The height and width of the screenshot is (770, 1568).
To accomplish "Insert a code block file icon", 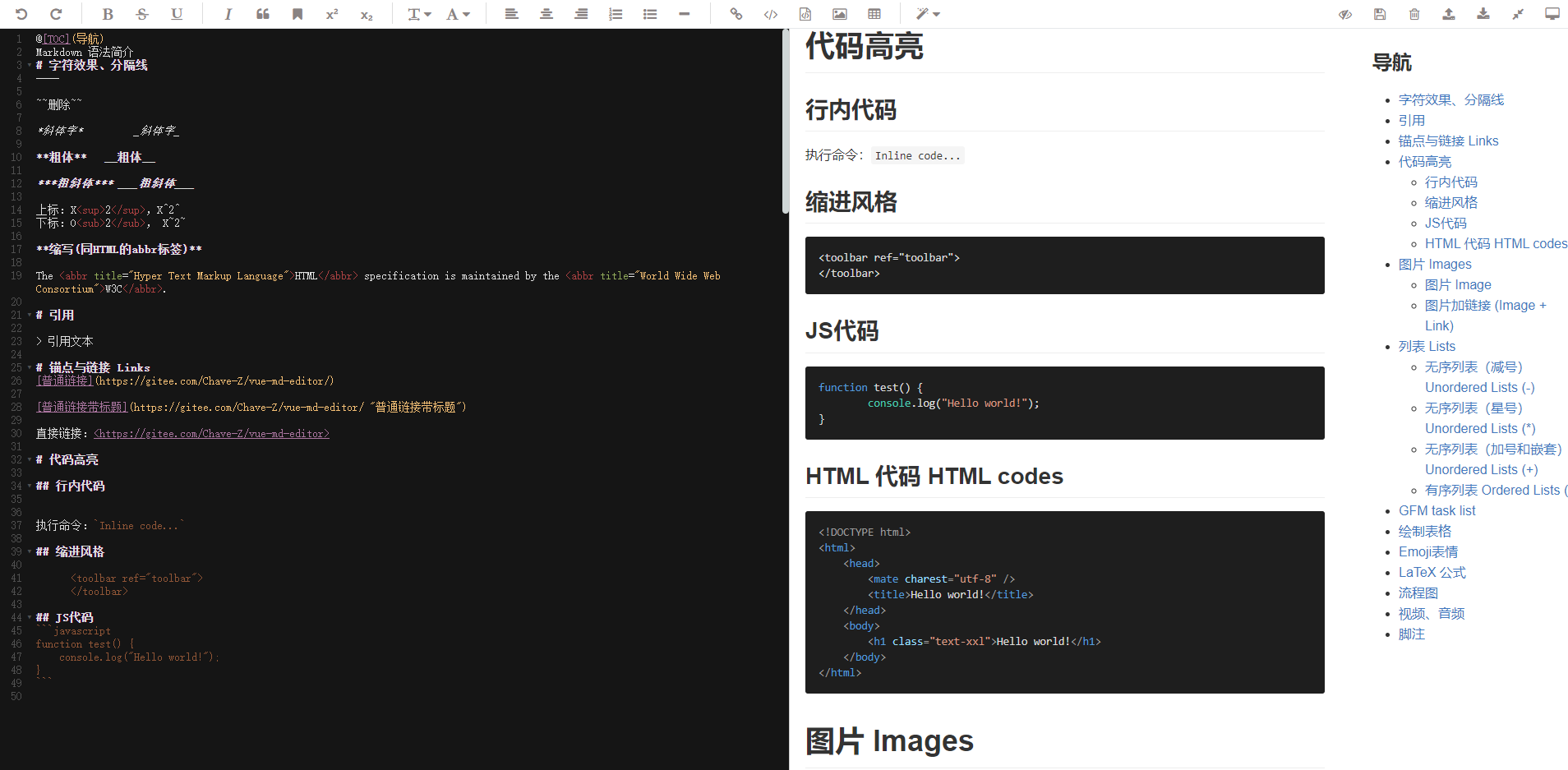I will click(x=805, y=14).
